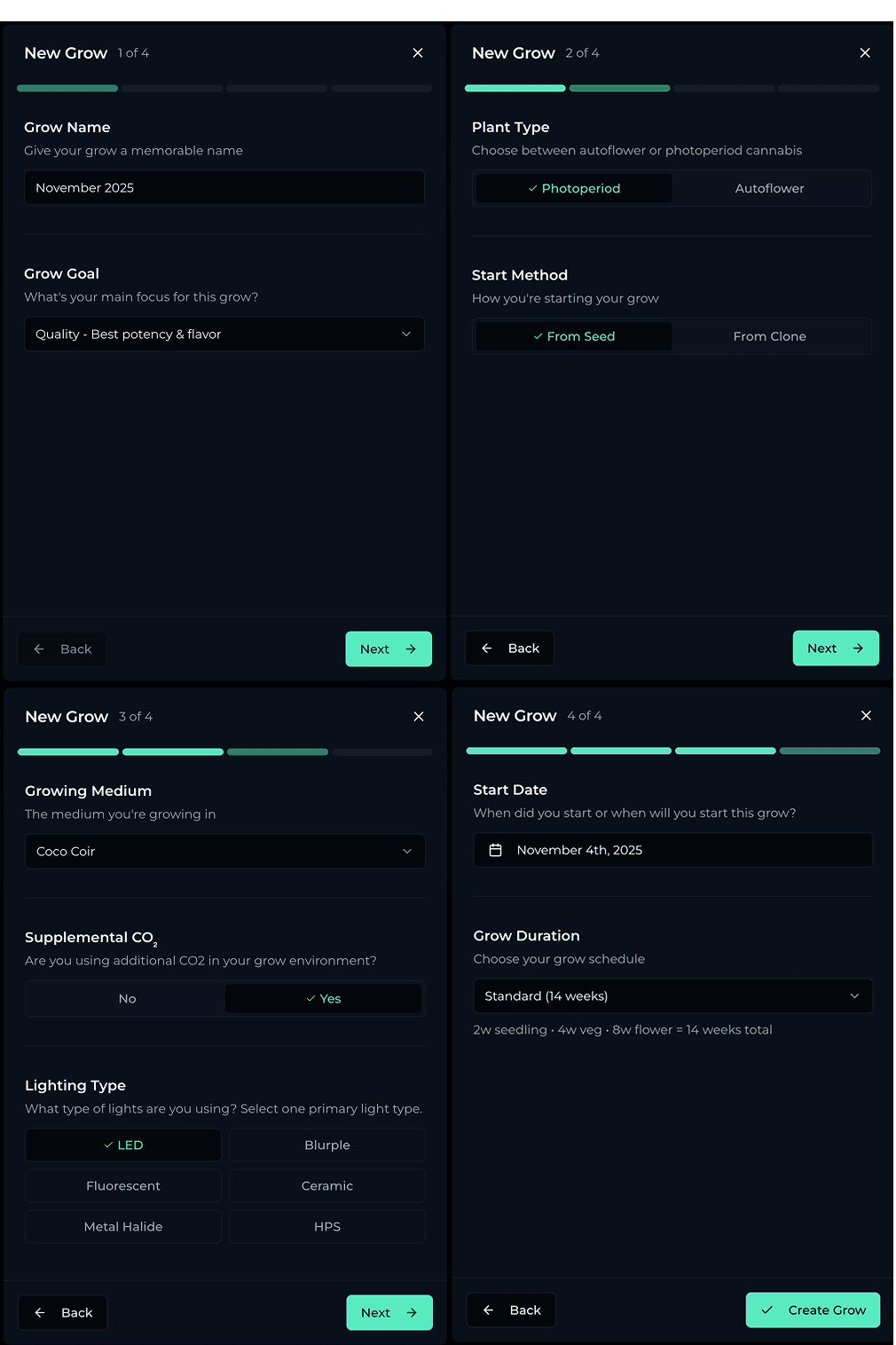Click fourth progress segment in step 4 dialog
The image size is (896, 1345).
829,751
